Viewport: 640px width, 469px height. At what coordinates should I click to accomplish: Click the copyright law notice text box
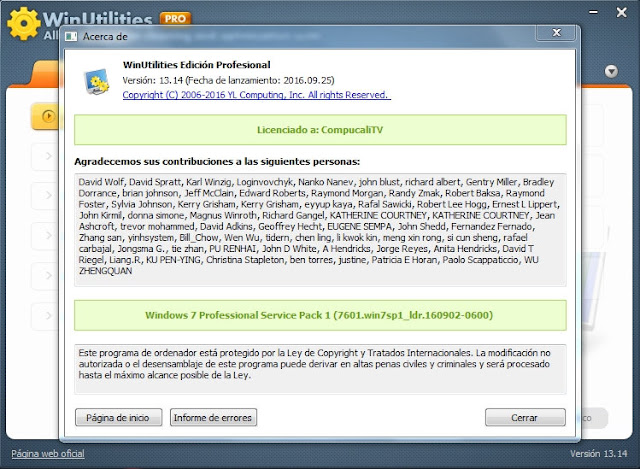tap(320, 369)
